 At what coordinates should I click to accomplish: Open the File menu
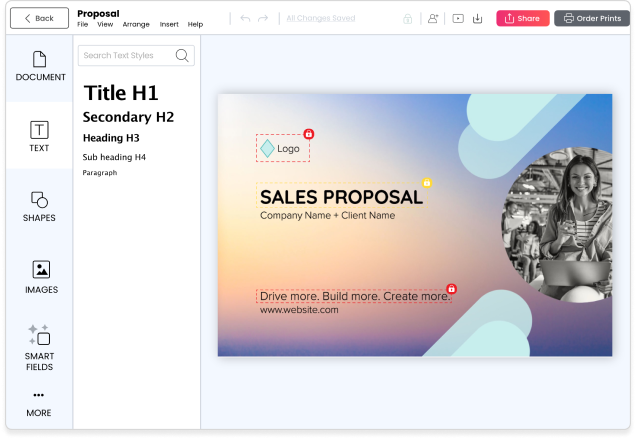tap(83, 24)
